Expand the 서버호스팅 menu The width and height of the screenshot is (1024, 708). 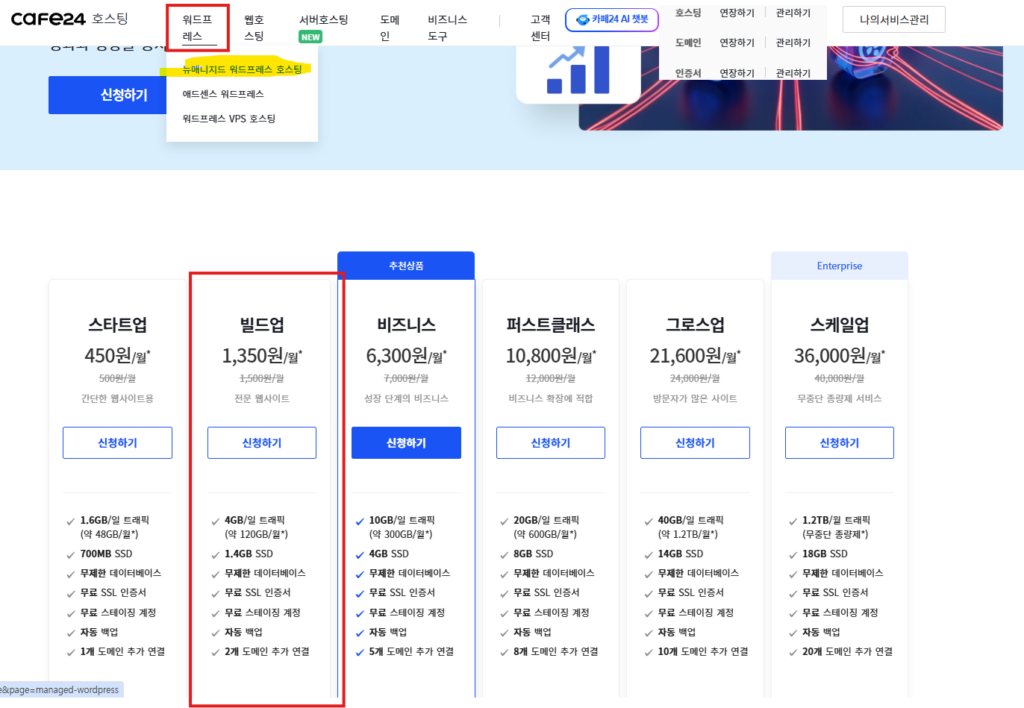(323, 20)
